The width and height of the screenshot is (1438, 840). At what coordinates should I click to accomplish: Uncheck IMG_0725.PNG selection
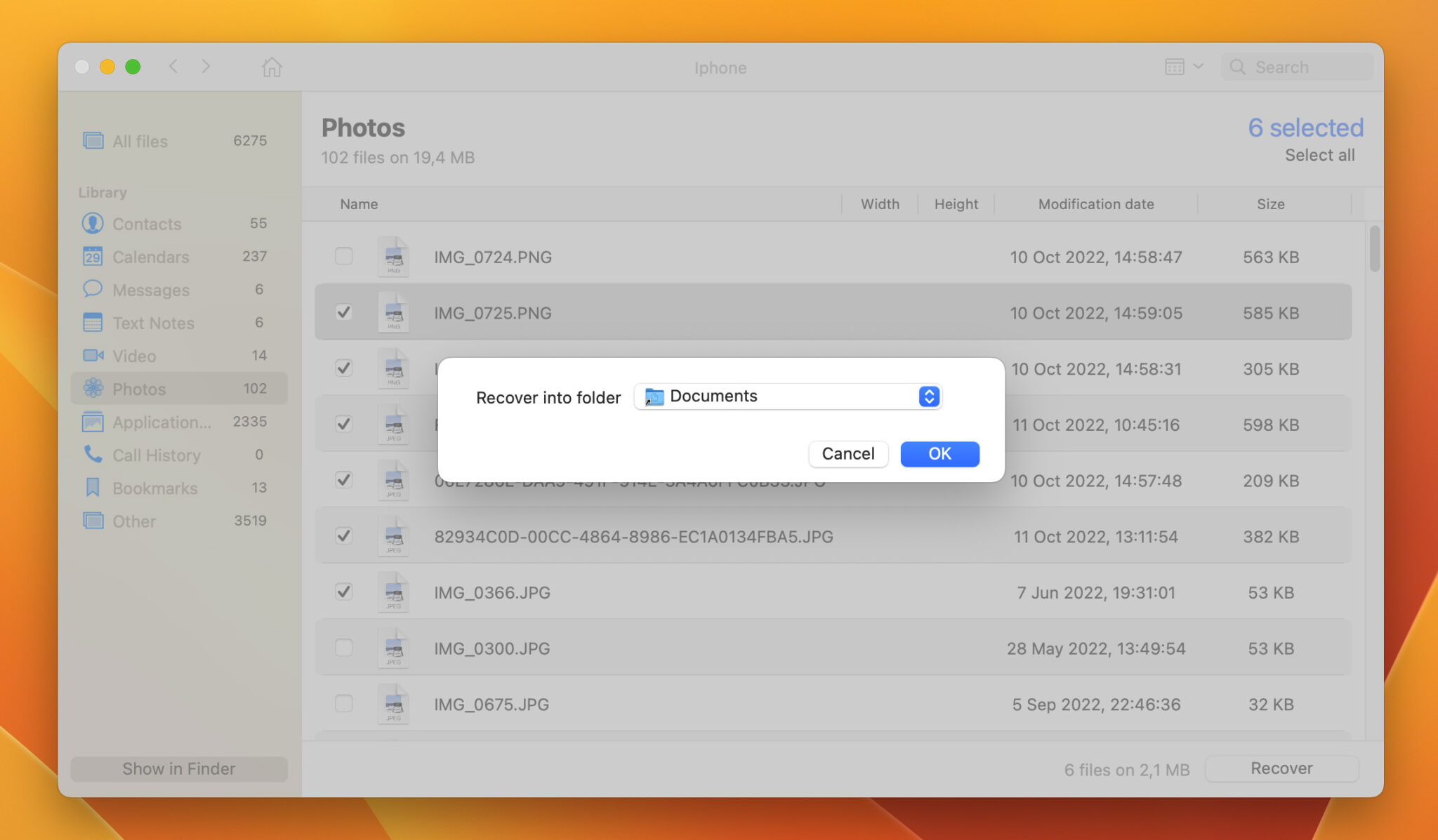[343, 312]
